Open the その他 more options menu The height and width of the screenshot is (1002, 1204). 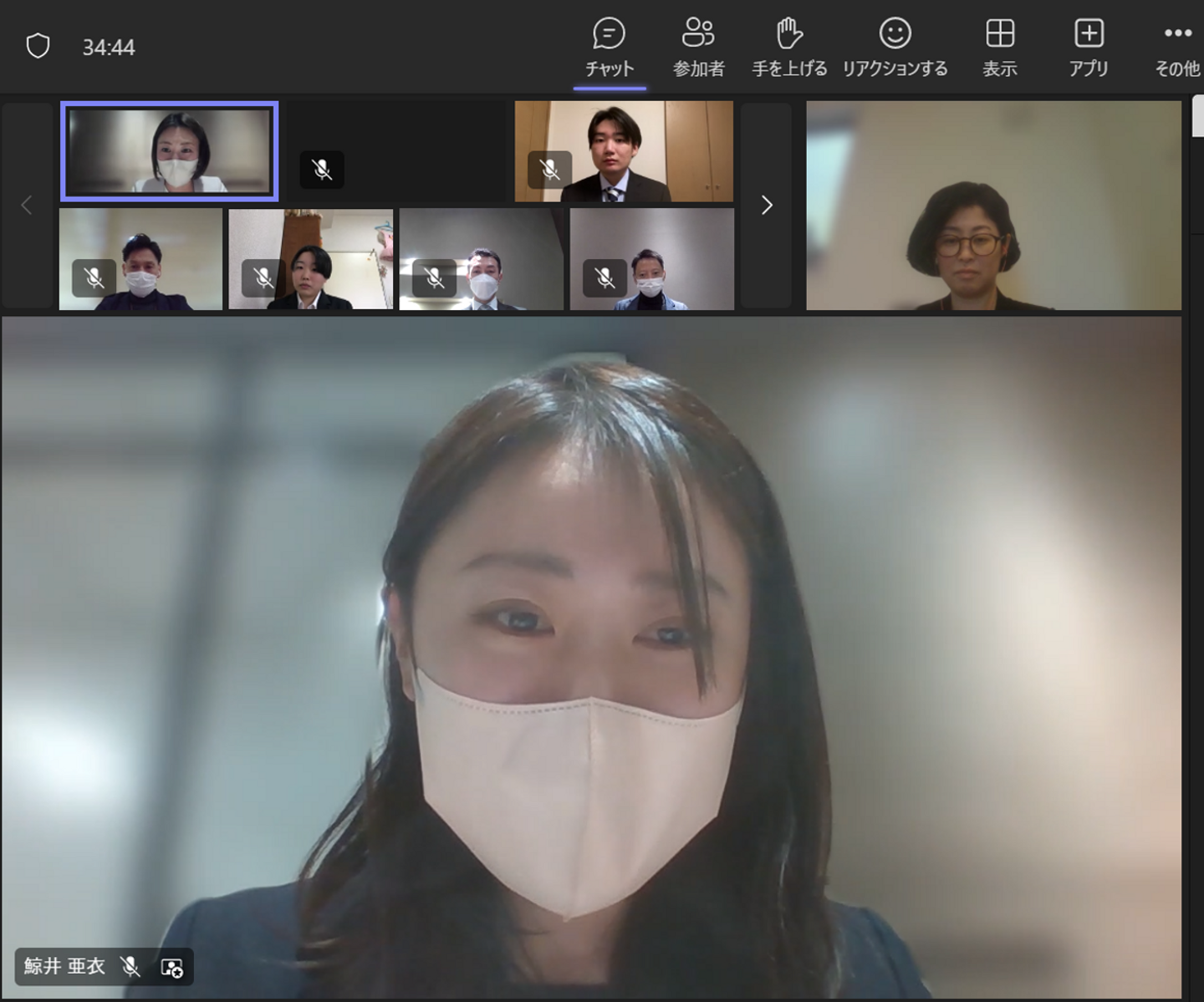[x=1177, y=48]
